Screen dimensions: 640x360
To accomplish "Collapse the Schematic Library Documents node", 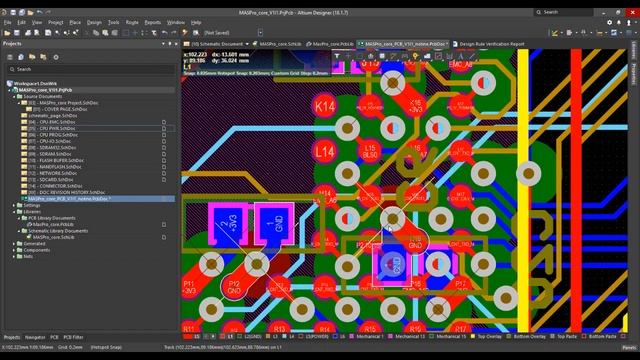I will 19,231.
